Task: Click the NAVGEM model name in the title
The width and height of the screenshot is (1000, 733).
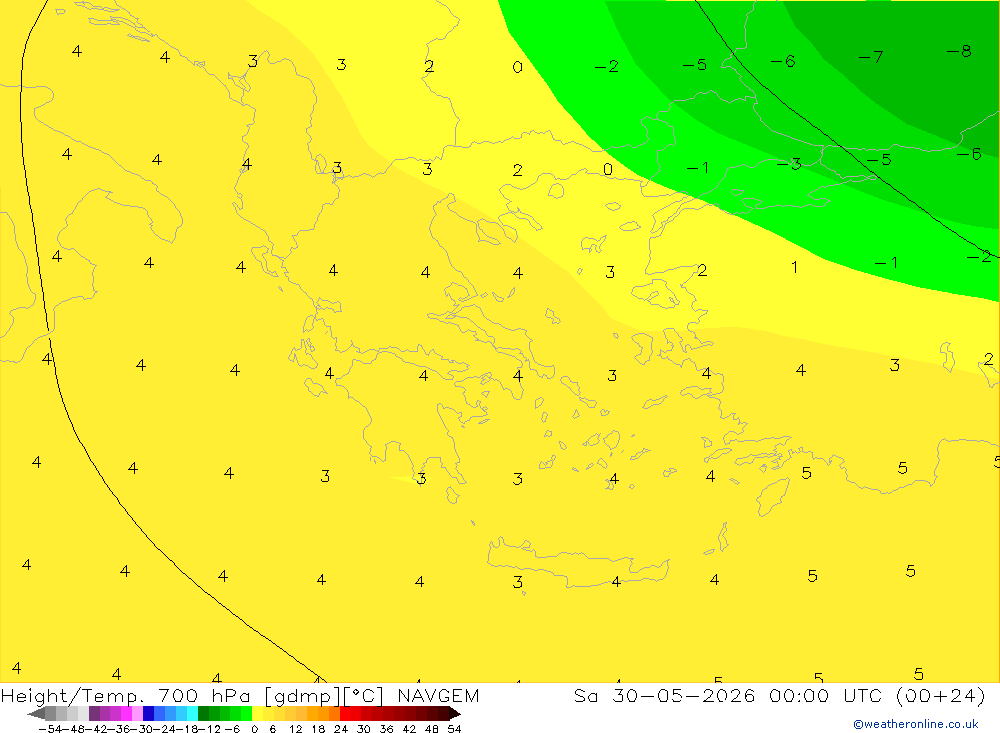Action: pyautogui.click(x=438, y=695)
